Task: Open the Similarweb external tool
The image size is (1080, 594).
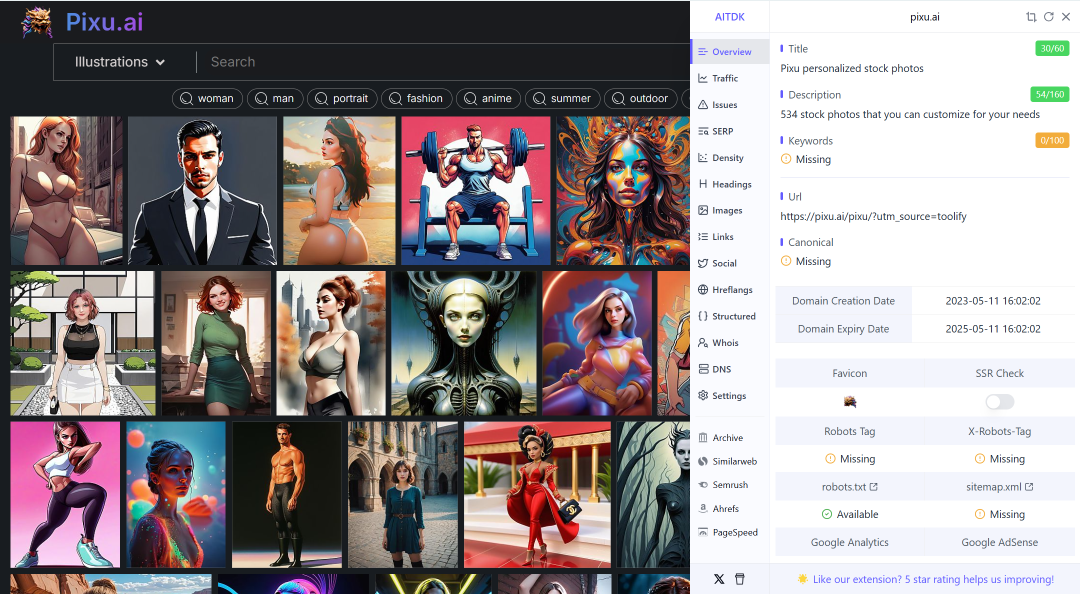Action: [730, 461]
